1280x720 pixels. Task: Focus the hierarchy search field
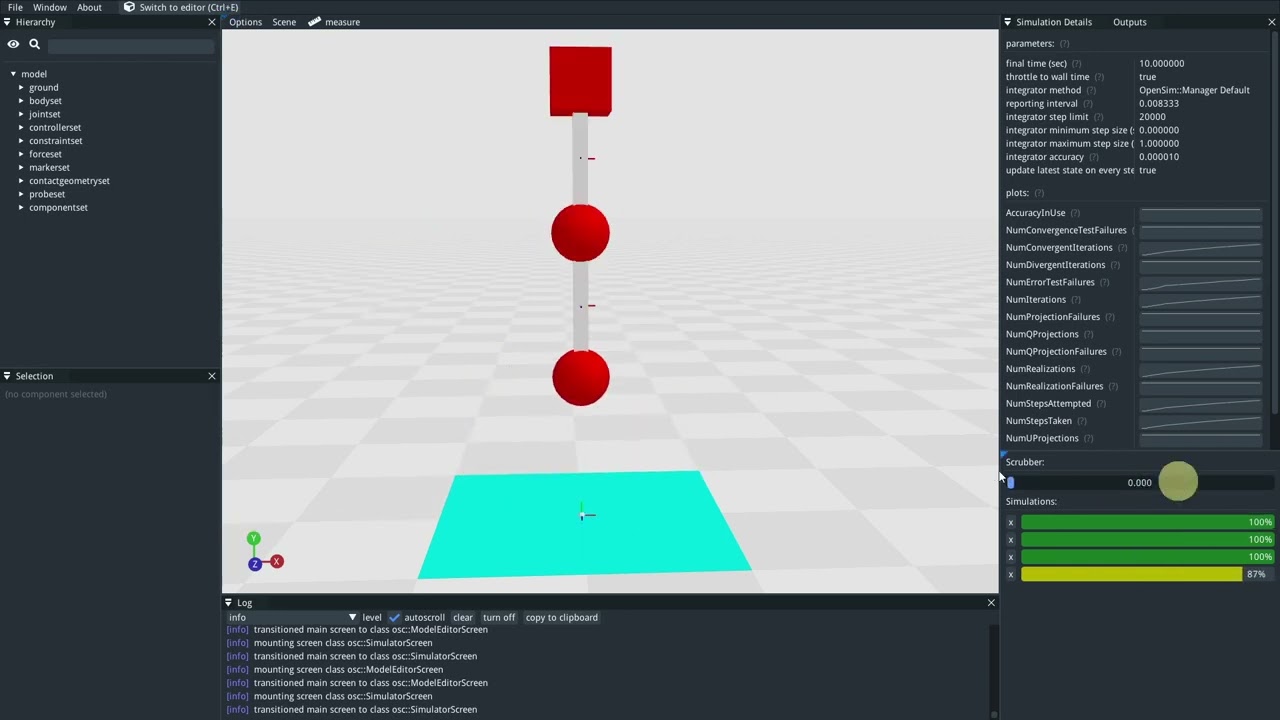pyautogui.click(x=130, y=45)
